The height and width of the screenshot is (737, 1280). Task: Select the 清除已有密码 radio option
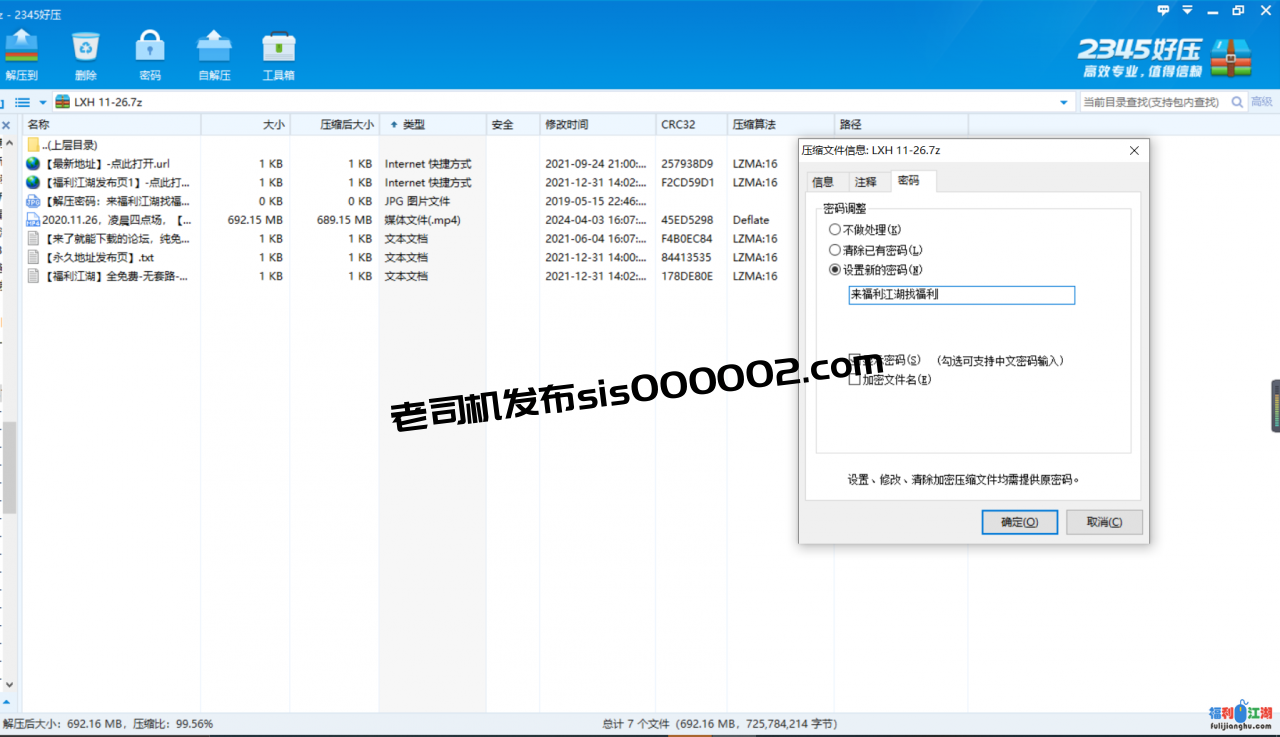coord(835,250)
